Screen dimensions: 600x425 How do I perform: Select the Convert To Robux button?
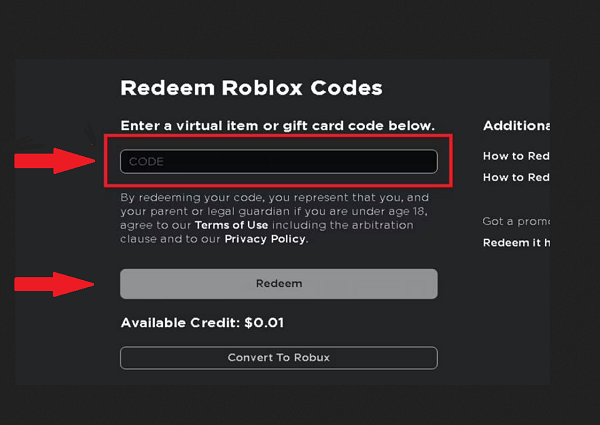coord(279,358)
